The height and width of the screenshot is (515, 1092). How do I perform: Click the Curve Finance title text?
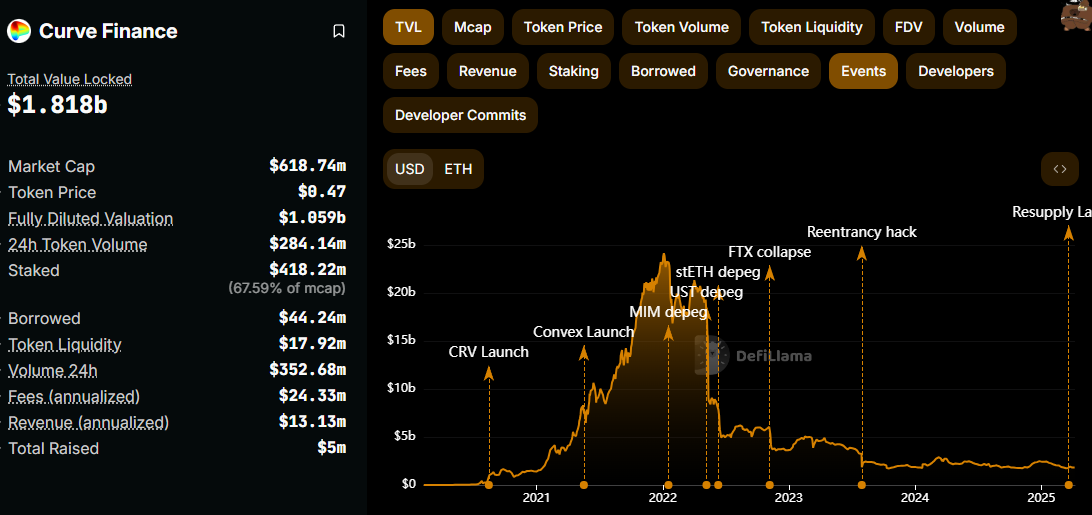pos(108,31)
